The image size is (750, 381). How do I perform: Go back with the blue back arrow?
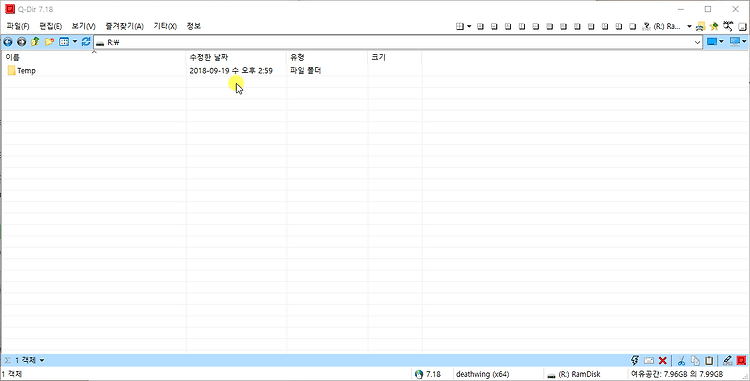pos(8,42)
